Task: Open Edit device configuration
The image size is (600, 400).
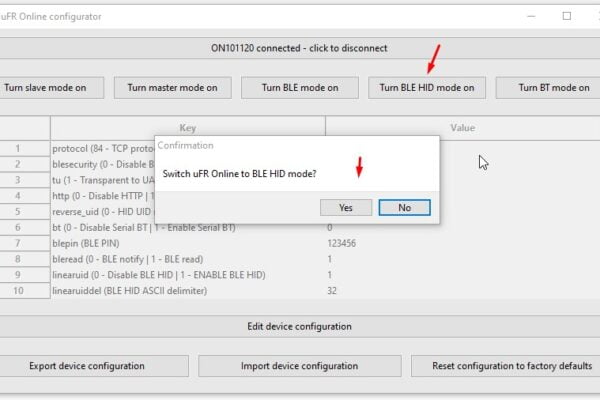Action: click(x=299, y=327)
